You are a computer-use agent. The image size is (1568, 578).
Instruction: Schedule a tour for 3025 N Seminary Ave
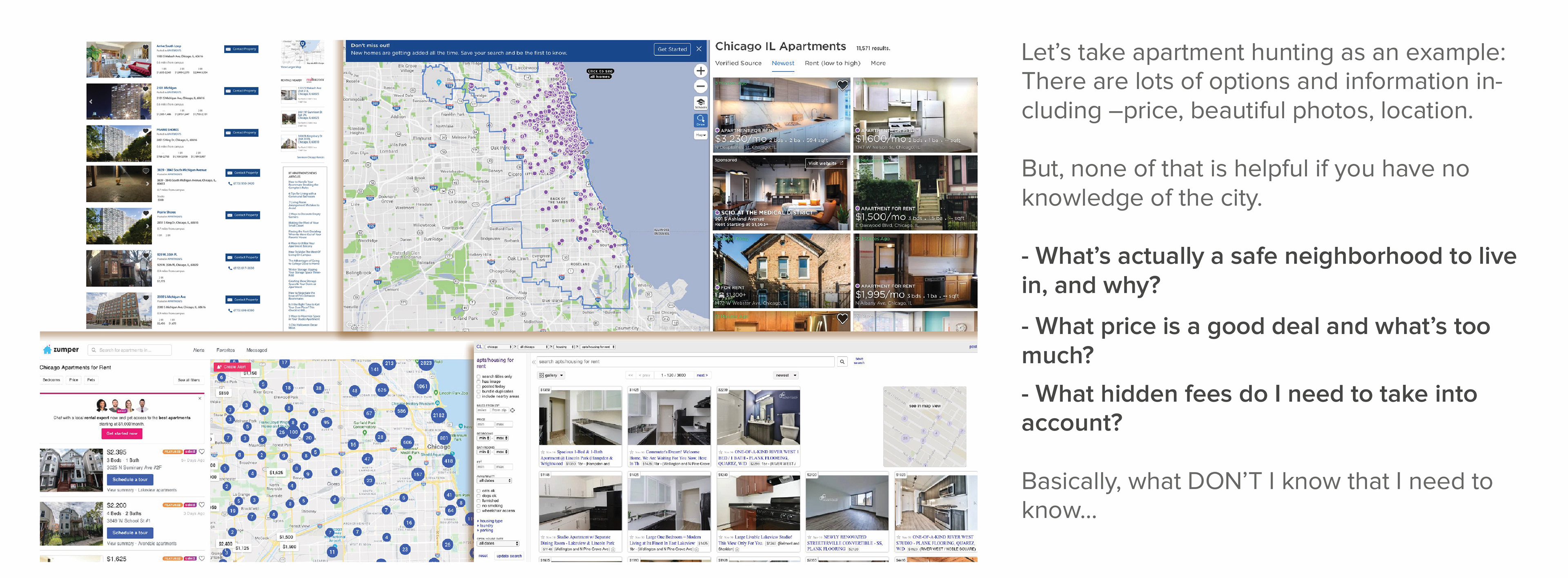pyautogui.click(x=130, y=479)
